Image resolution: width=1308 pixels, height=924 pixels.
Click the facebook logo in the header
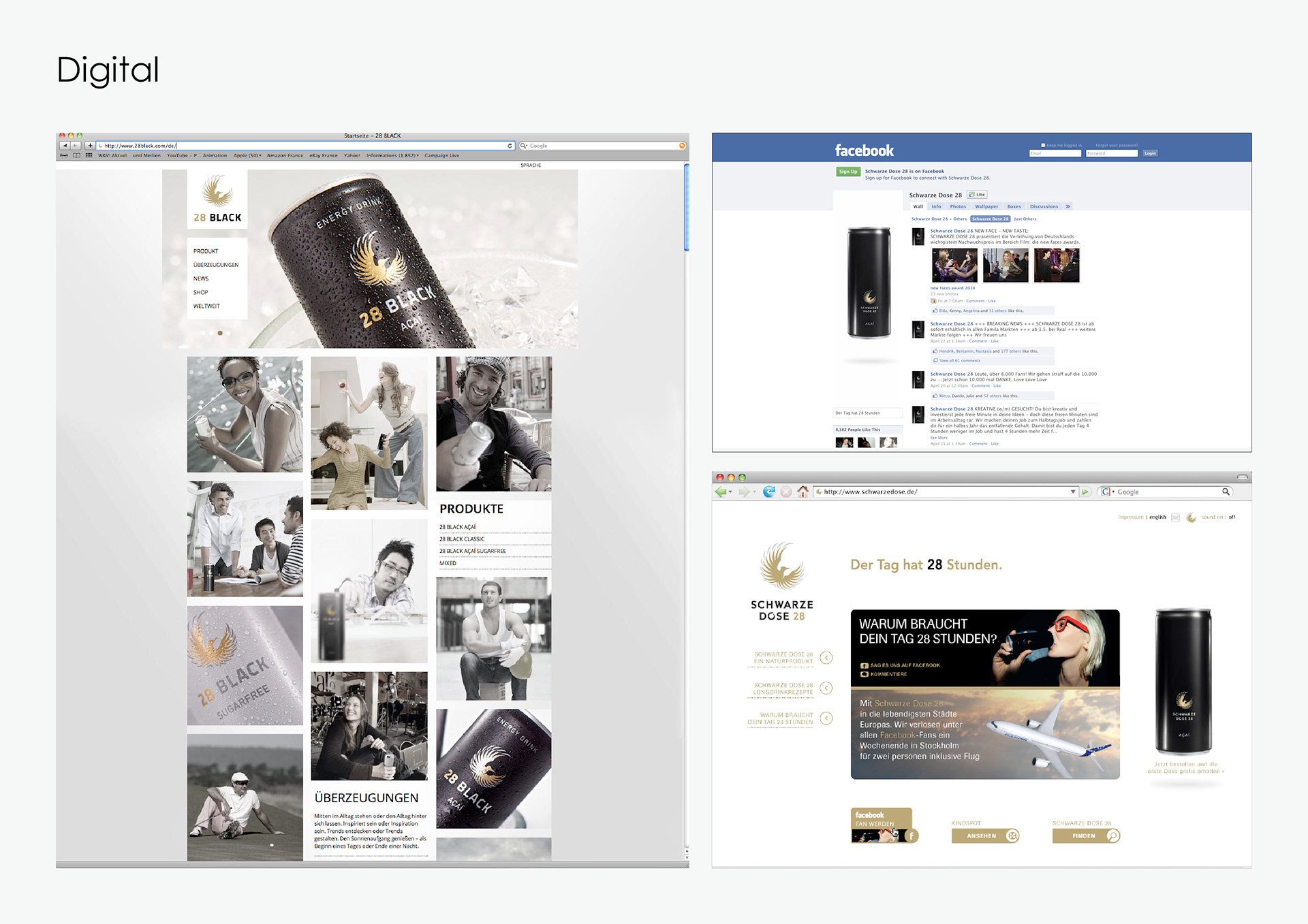[864, 150]
